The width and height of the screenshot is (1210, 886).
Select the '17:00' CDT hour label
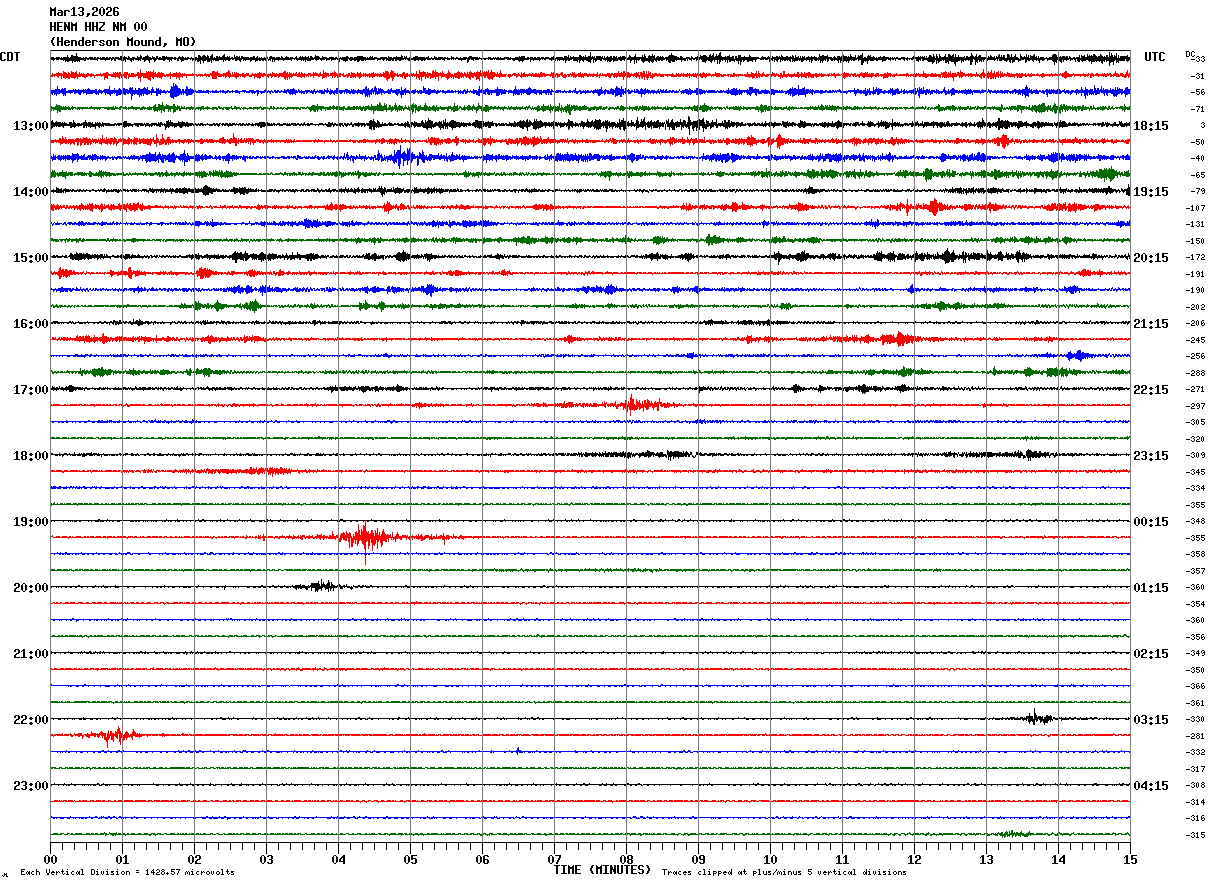tap(30, 390)
